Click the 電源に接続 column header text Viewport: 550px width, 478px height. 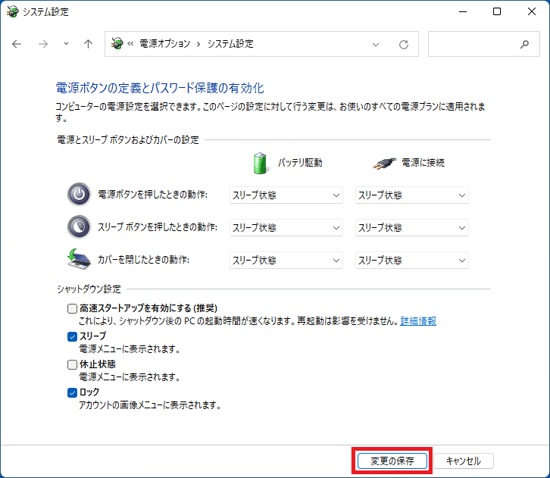tap(423, 163)
